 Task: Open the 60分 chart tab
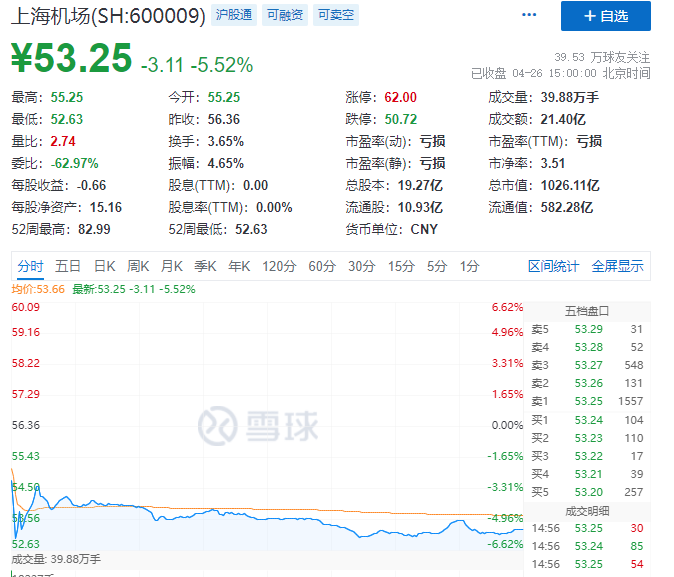[322, 267]
